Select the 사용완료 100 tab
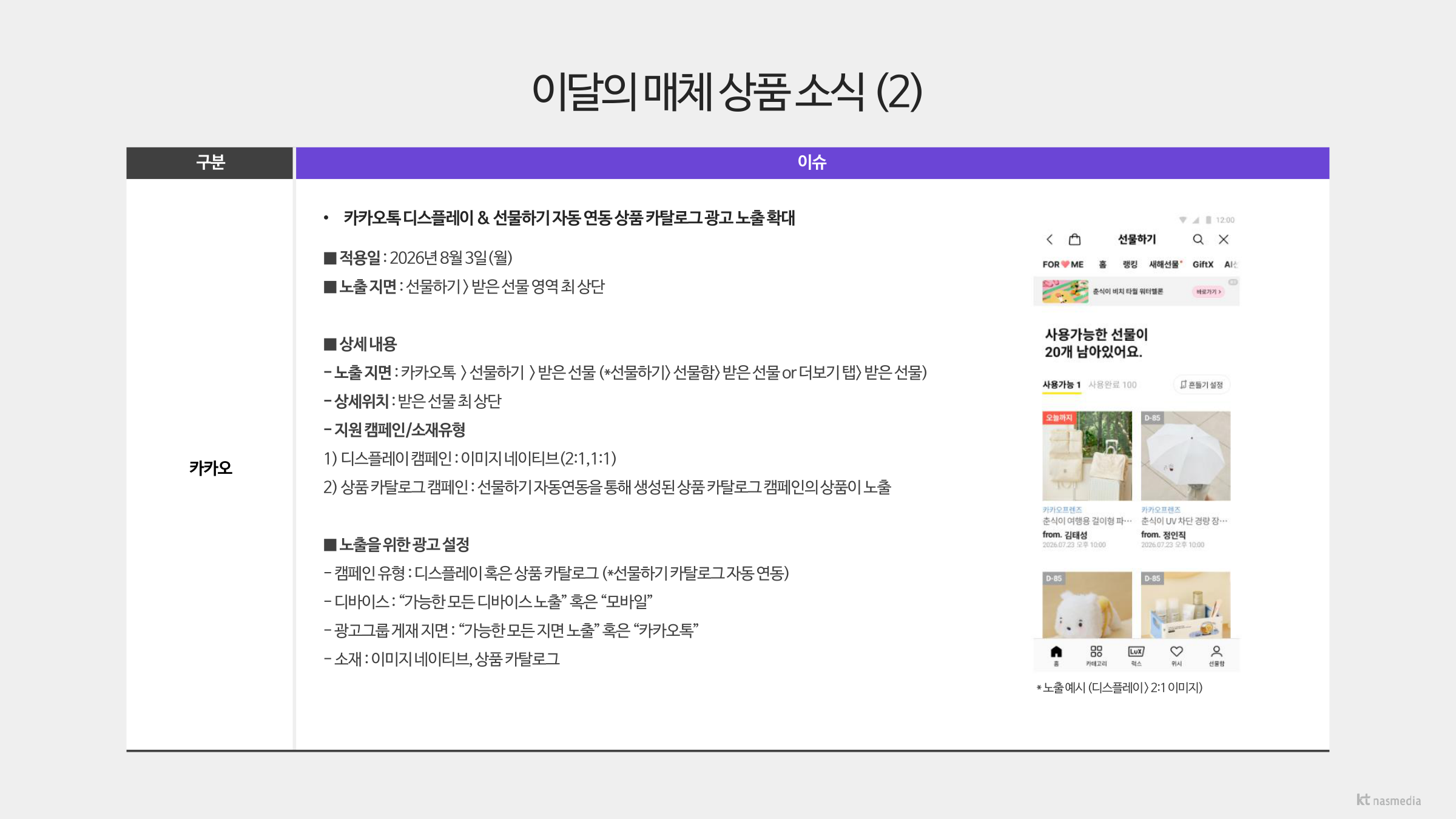 (x=1113, y=385)
